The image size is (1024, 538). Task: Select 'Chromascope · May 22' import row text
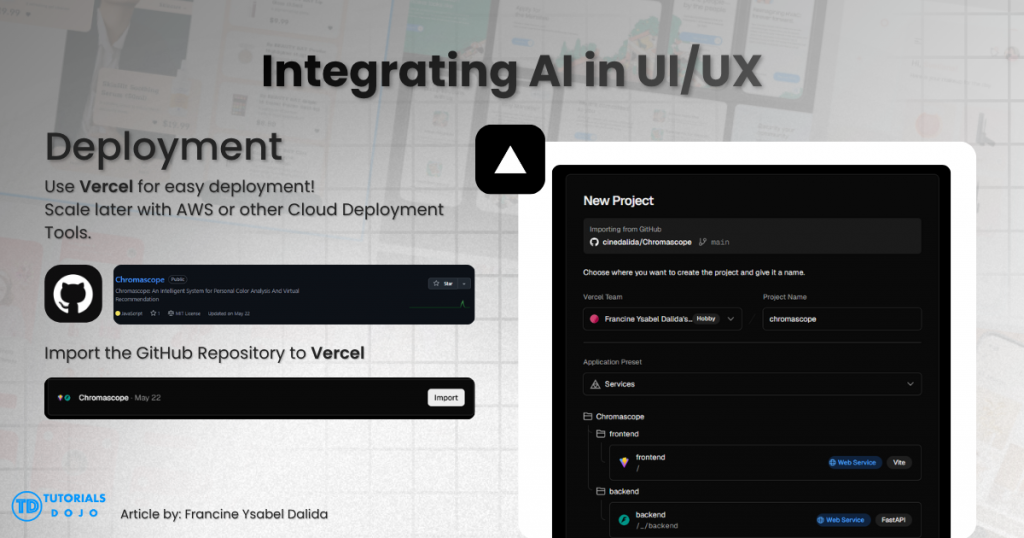pyautogui.click(x=120, y=398)
